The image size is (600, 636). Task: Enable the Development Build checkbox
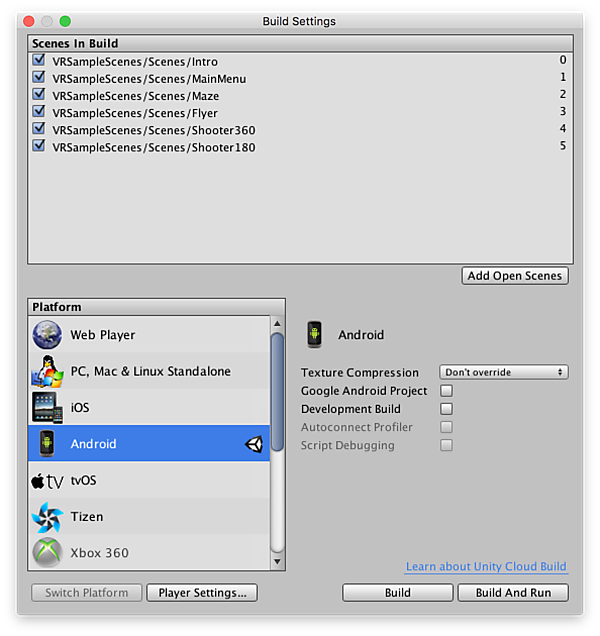pyautogui.click(x=446, y=409)
